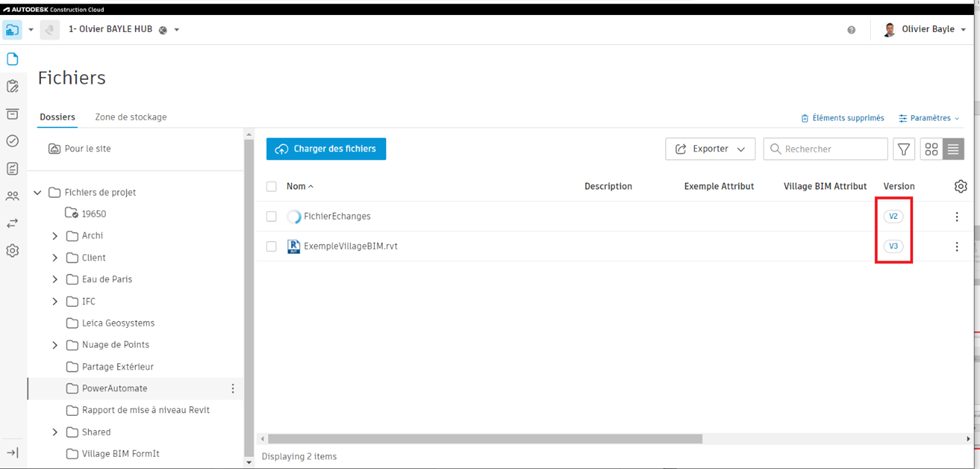Select the Village BIM FormIt folder
The width and height of the screenshot is (980, 469).
[x=121, y=454]
